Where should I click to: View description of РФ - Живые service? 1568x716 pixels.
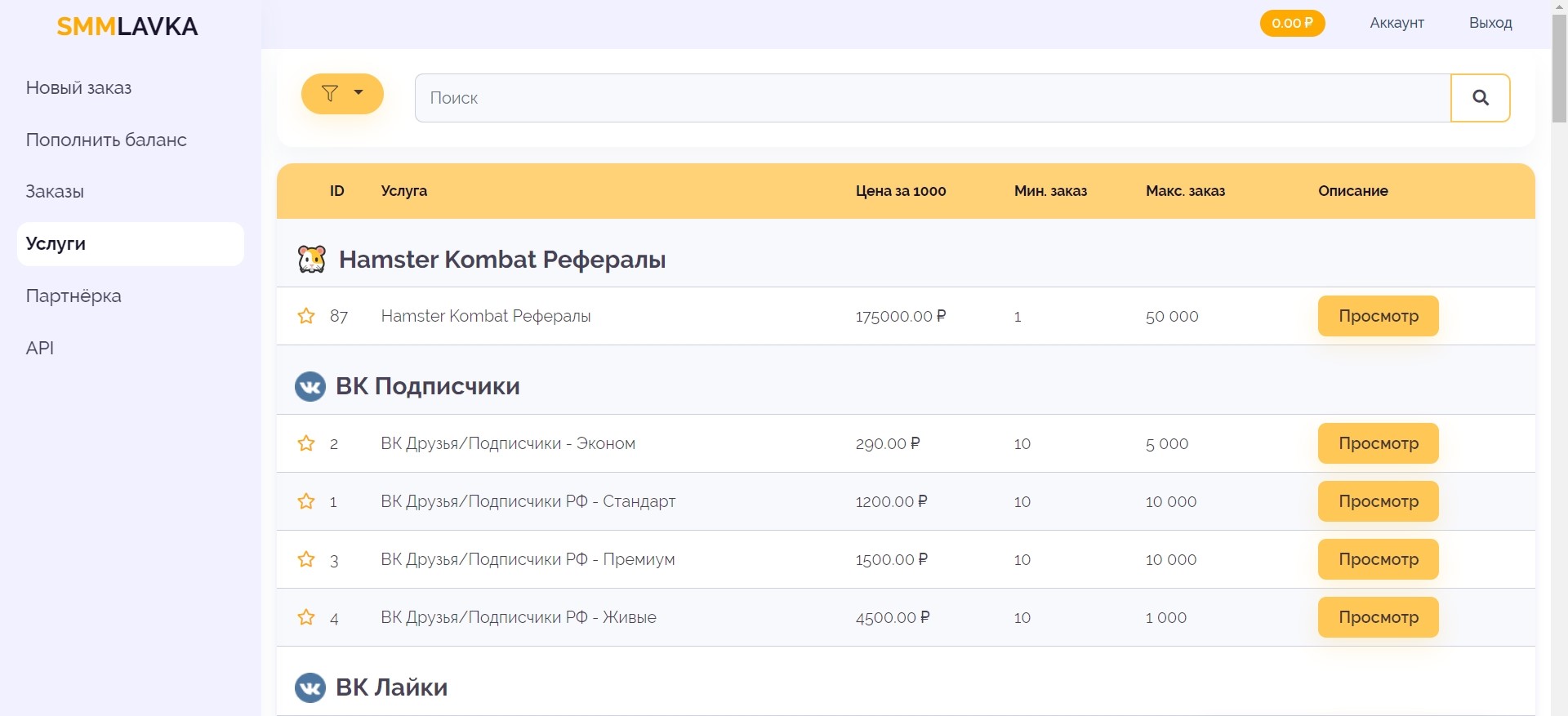tap(1378, 617)
